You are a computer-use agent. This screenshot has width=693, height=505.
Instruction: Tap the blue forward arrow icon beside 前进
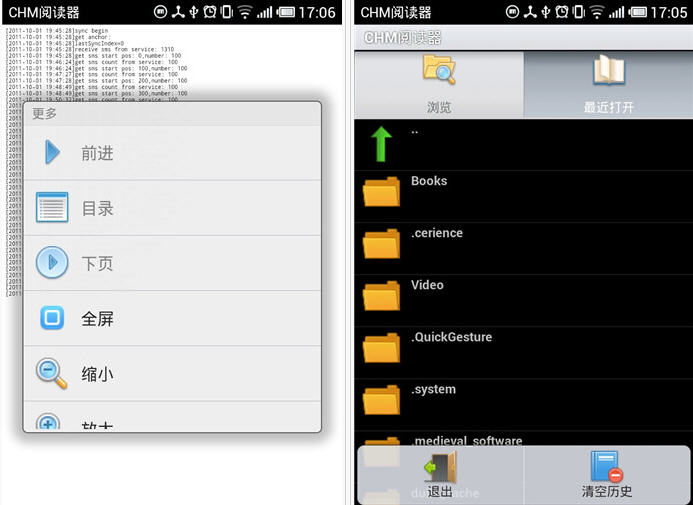coord(53,152)
